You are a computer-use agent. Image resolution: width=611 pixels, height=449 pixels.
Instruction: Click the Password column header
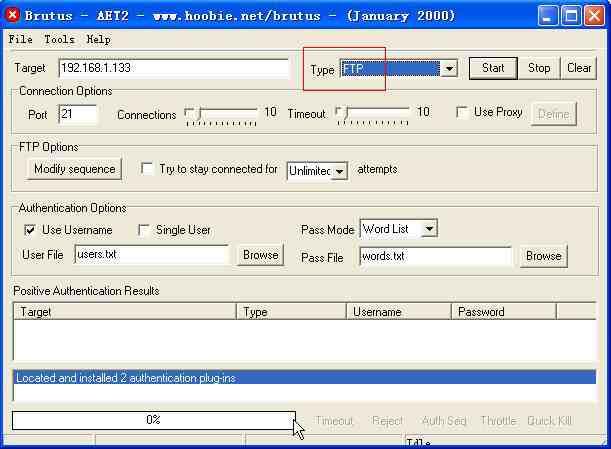[x=504, y=312]
